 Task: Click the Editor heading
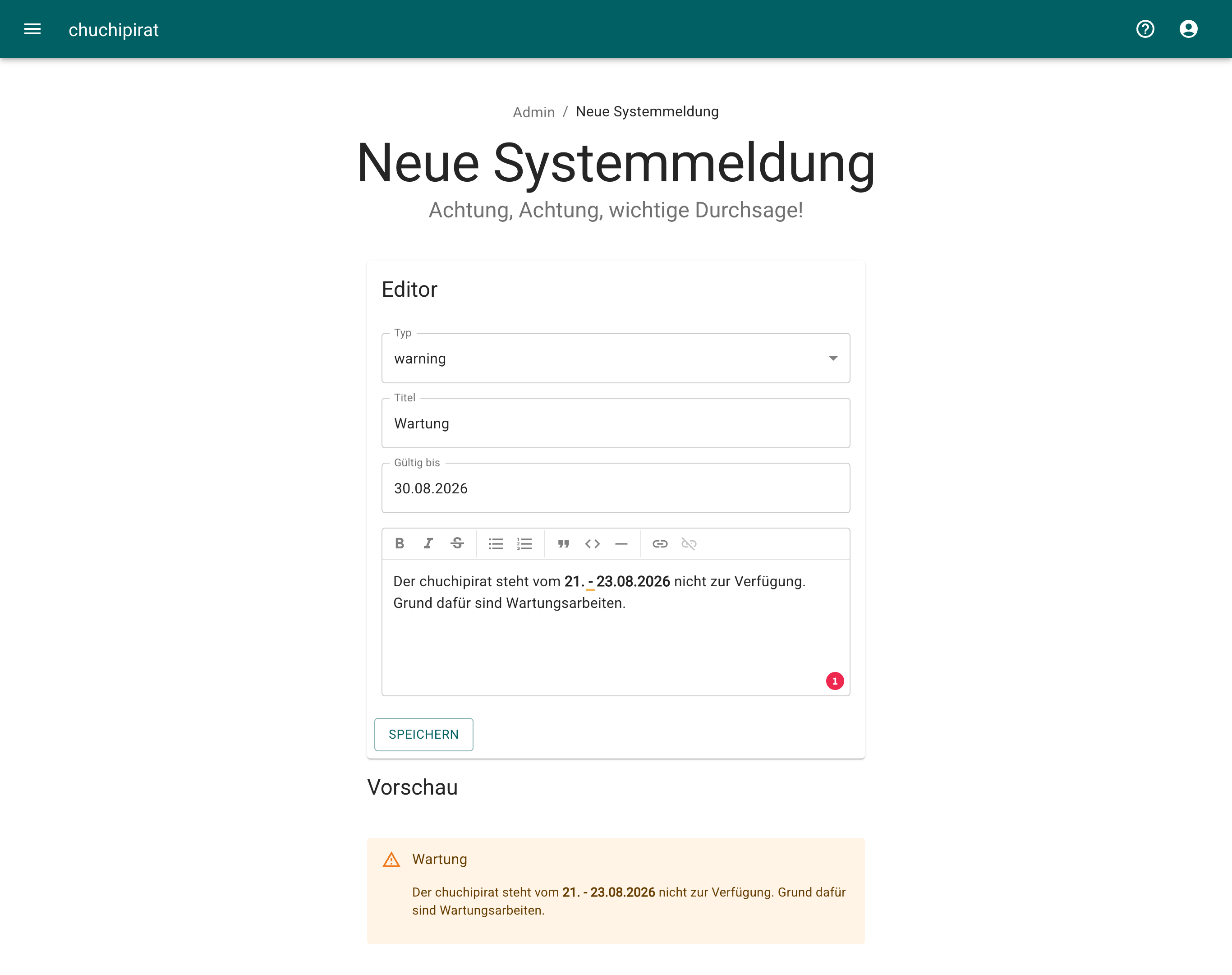click(409, 290)
